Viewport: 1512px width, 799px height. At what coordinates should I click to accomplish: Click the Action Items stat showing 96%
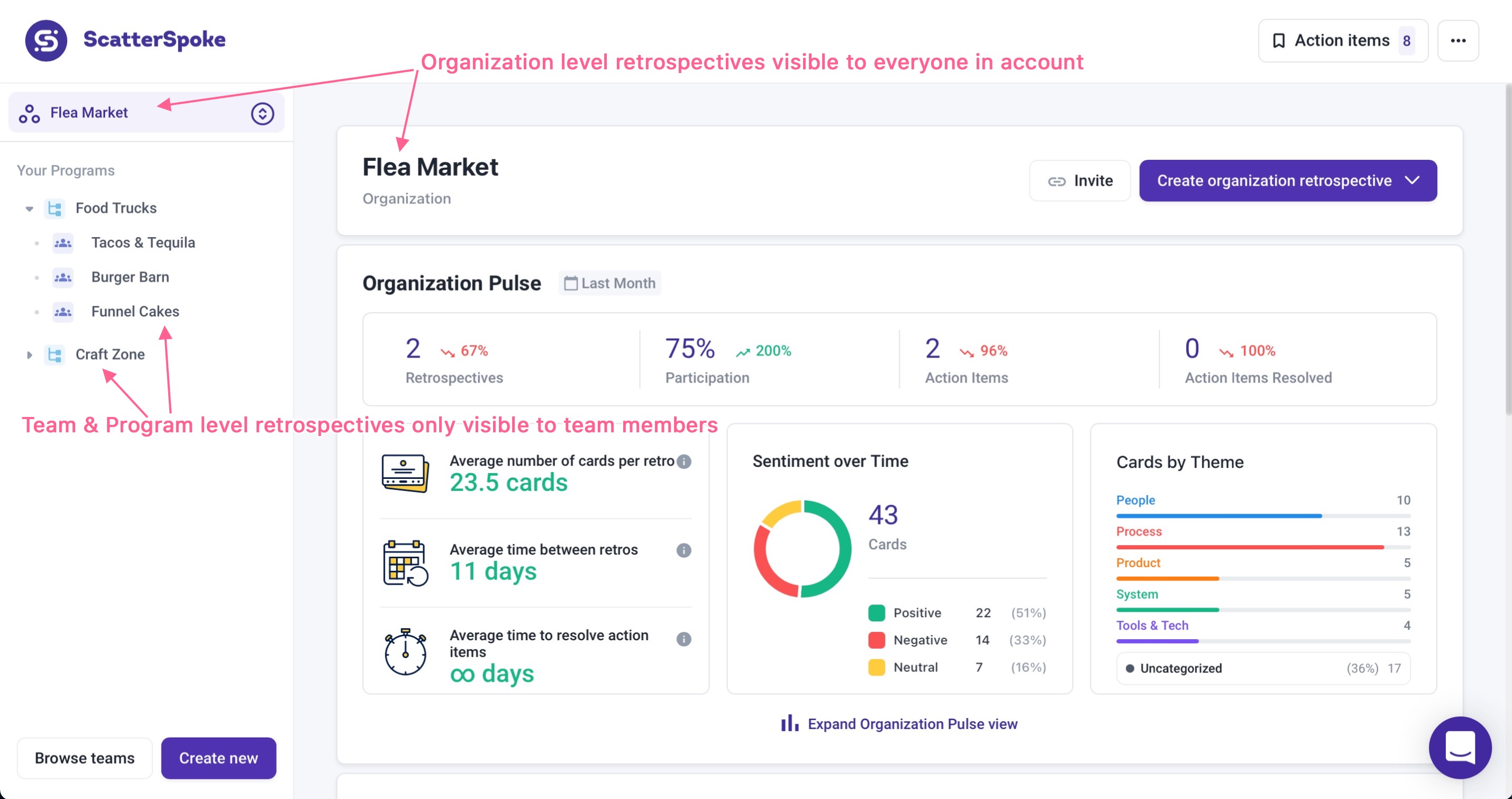pyautogui.click(x=967, y=359)
